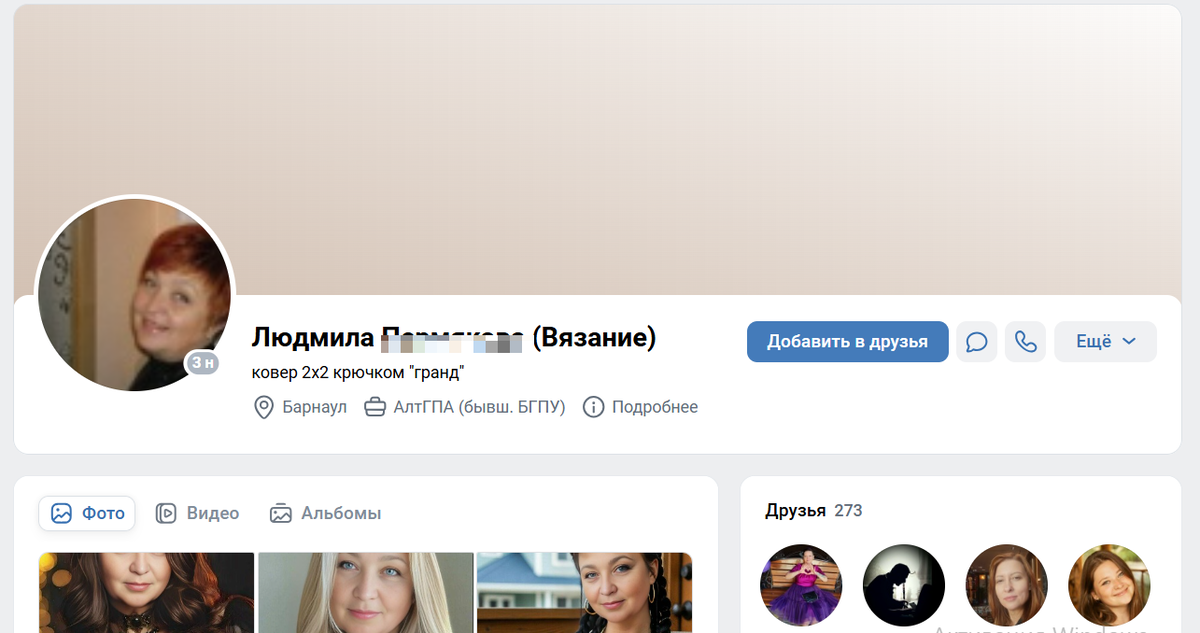Click the info icon beside Подробнее
Screen dimensions: 1200x633
[x=593, y=407]
